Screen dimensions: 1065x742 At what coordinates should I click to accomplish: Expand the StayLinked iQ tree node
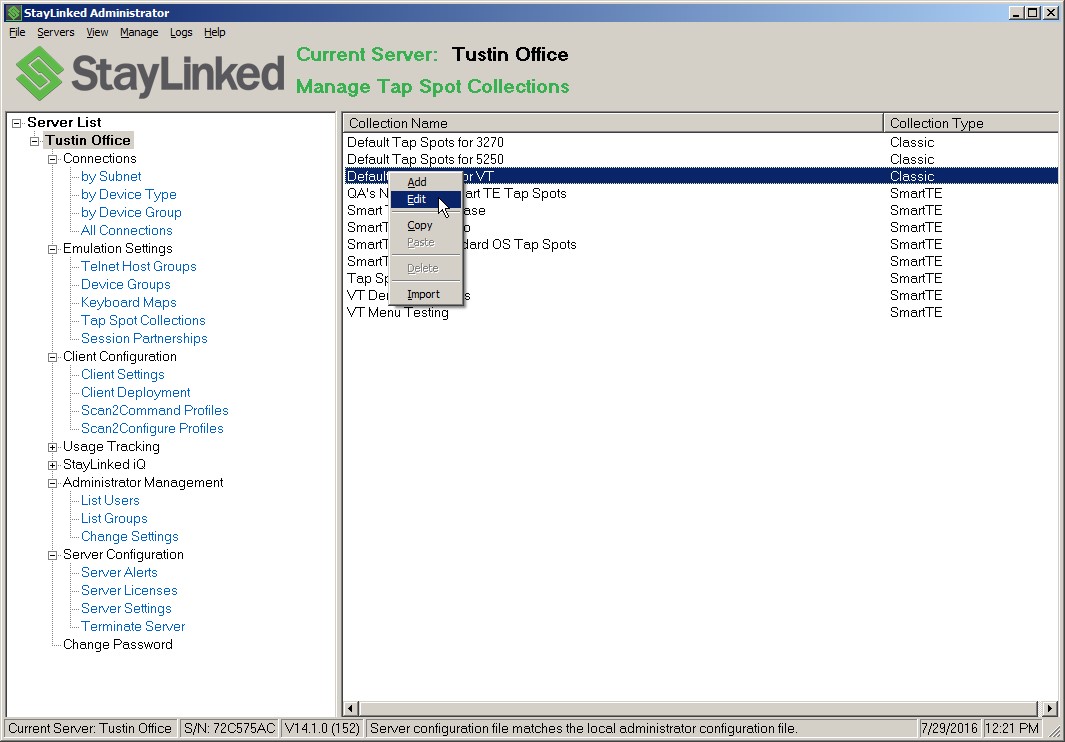pos(53,465)
